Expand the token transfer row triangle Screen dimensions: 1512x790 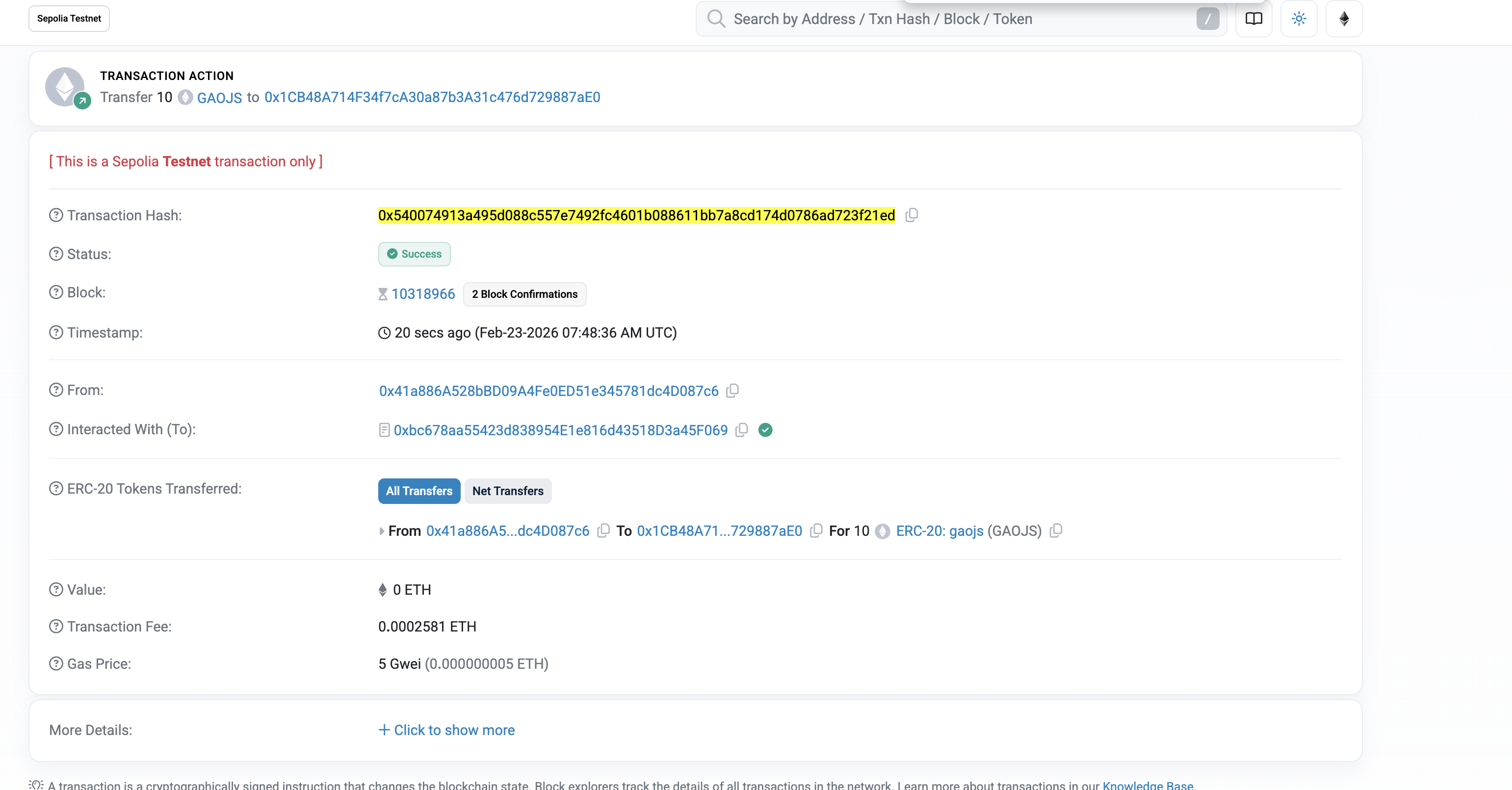point(382,531)
